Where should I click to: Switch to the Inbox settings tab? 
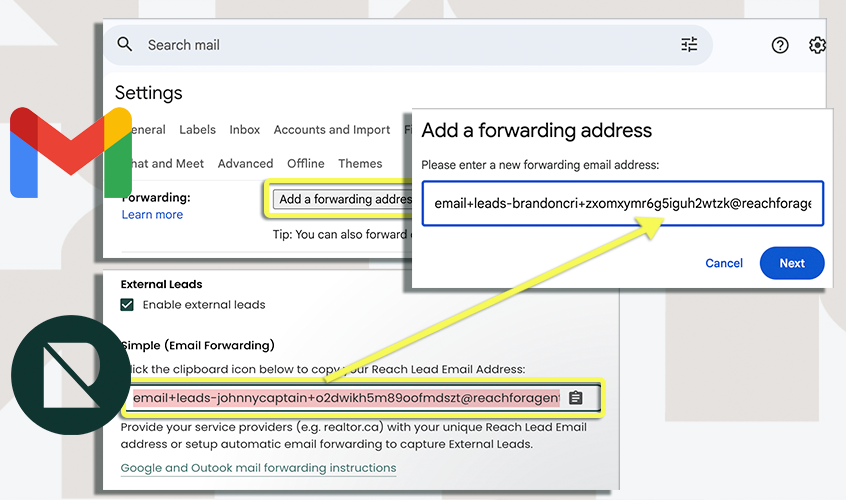(x=244, y=130)
